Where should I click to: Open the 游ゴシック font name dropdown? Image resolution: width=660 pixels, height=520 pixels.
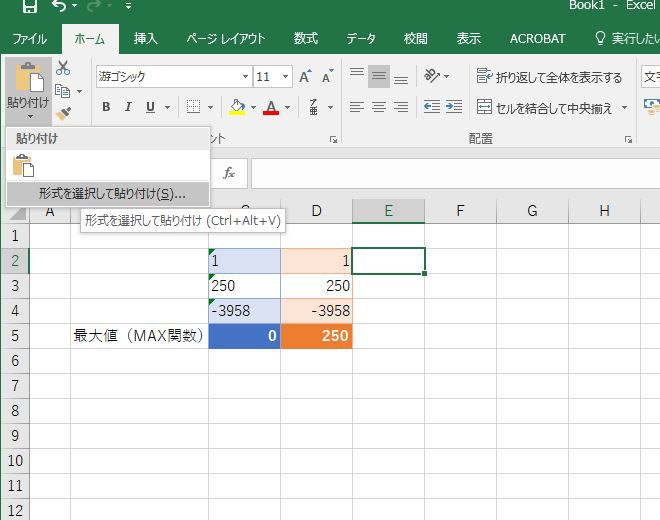pyautogui.click(x=245, y=77)
